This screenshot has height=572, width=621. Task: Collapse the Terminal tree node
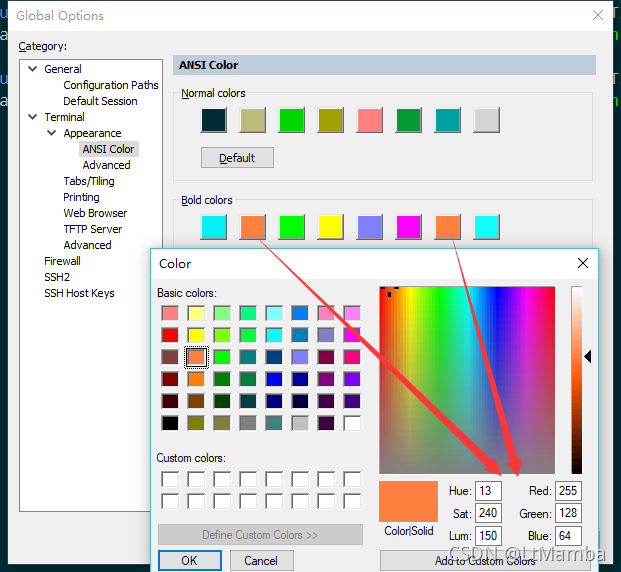pos(33,117)
